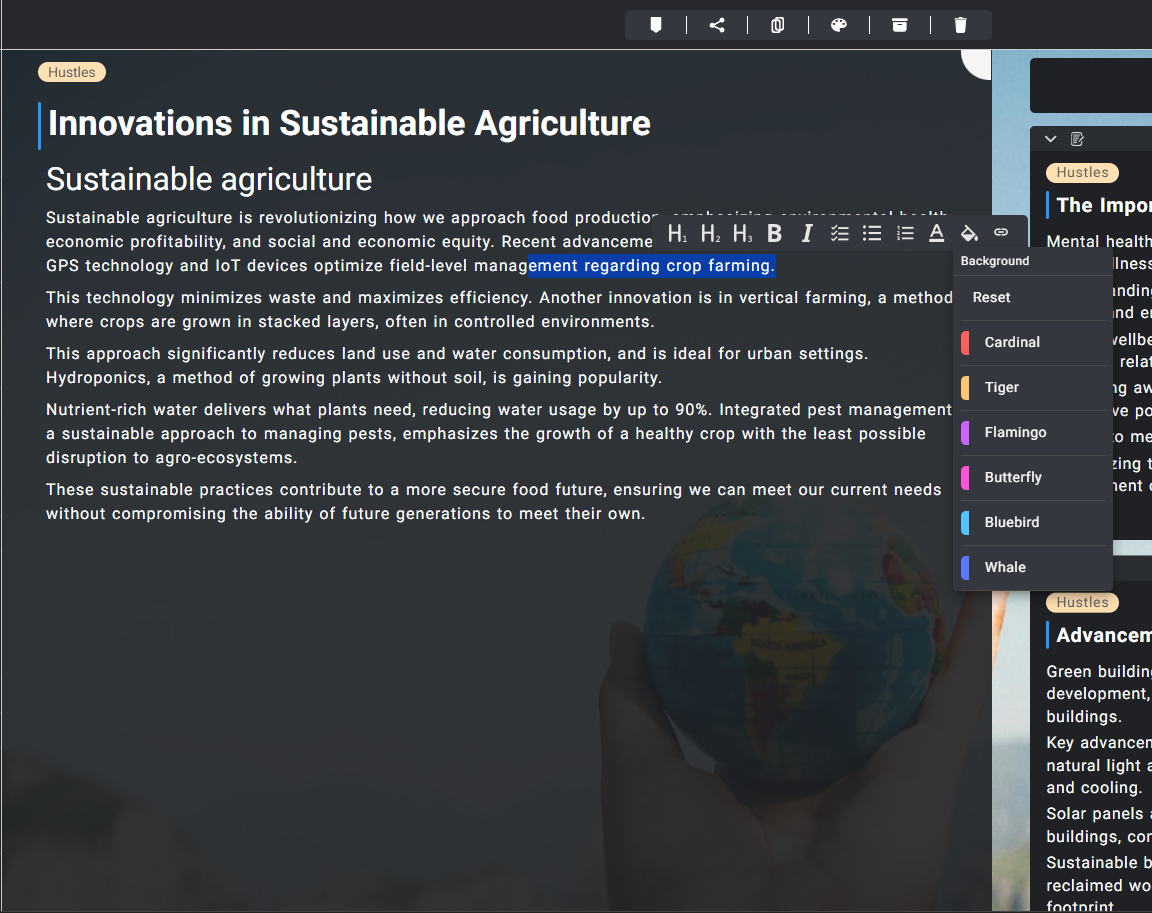Image resolution: width=1152 pixels, height=913 pixels.
Task: Click the Hustles tag above 'Advancem' note
Action: coord(1082,602)
